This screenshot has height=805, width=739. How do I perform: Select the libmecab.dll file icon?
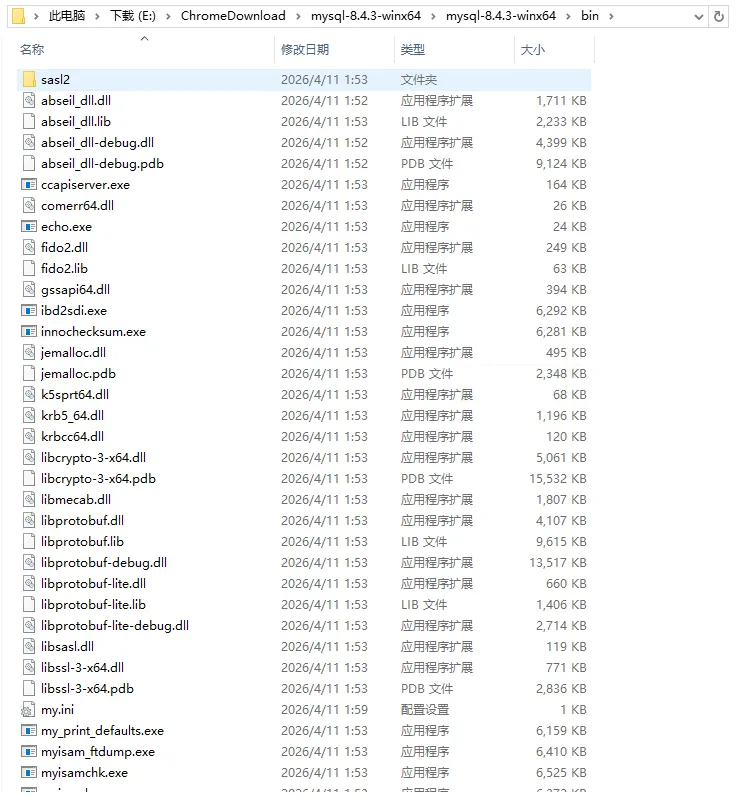[29, 500]
